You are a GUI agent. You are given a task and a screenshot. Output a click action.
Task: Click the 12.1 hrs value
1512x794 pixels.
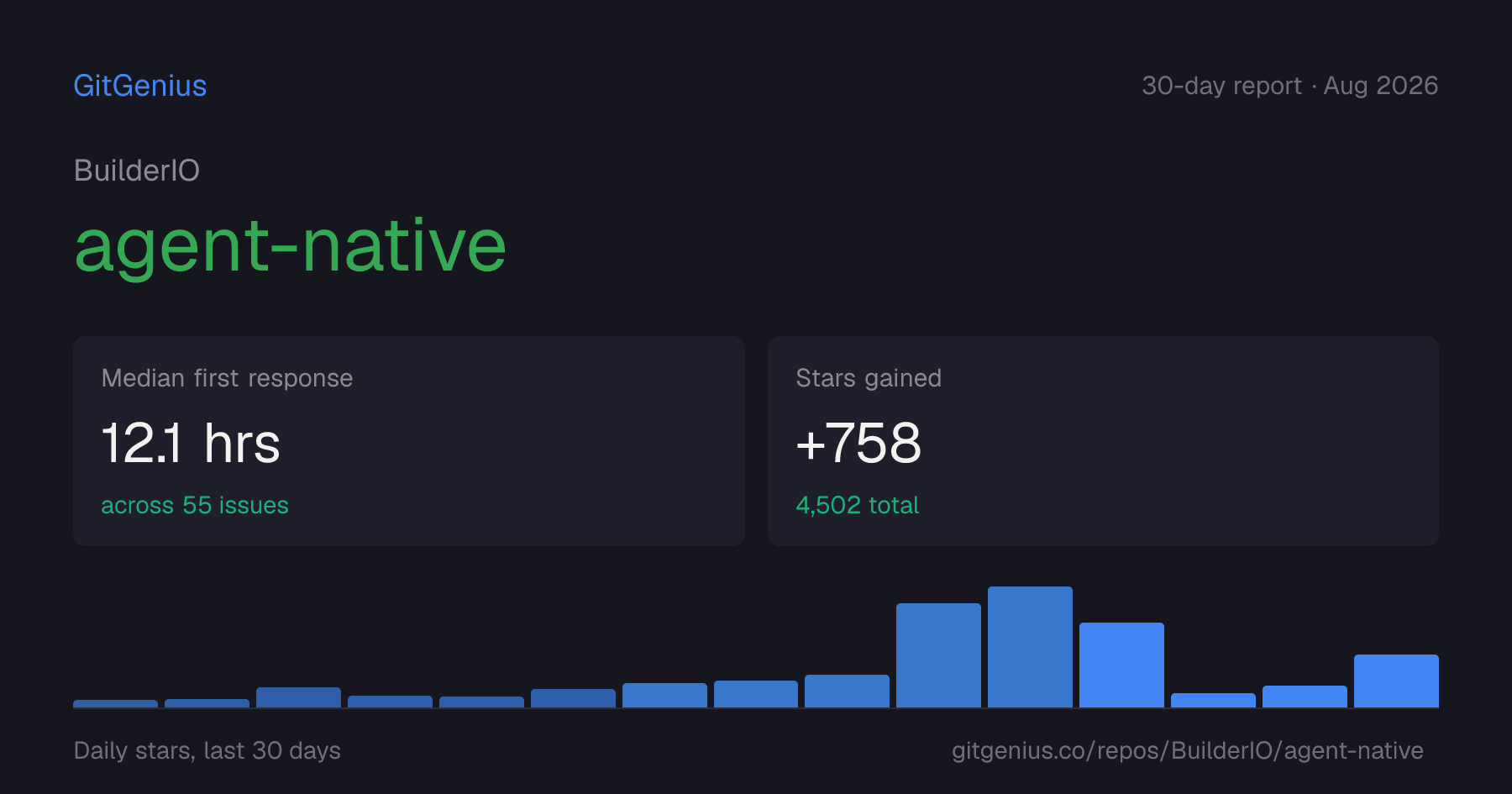pyautogui.click(x=191, y=443)
